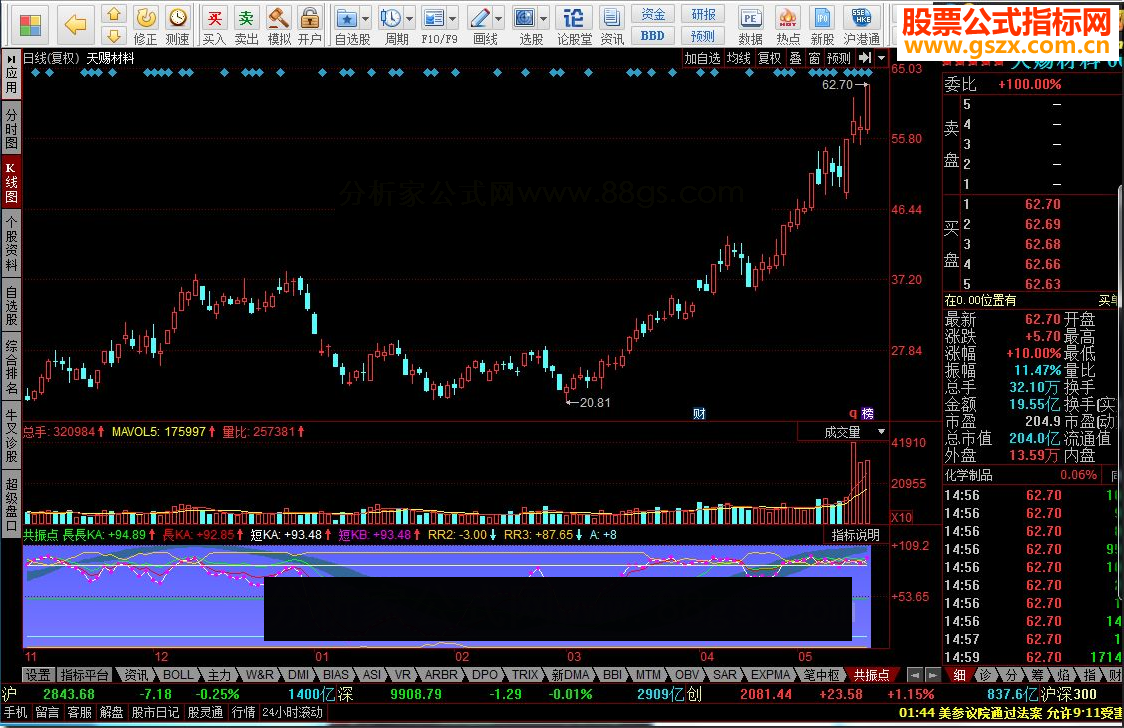The width and height of the screenshot is (1124, 728).
Task: Expand the 周期 period dropdown arrow
Action: click(410, 19)
